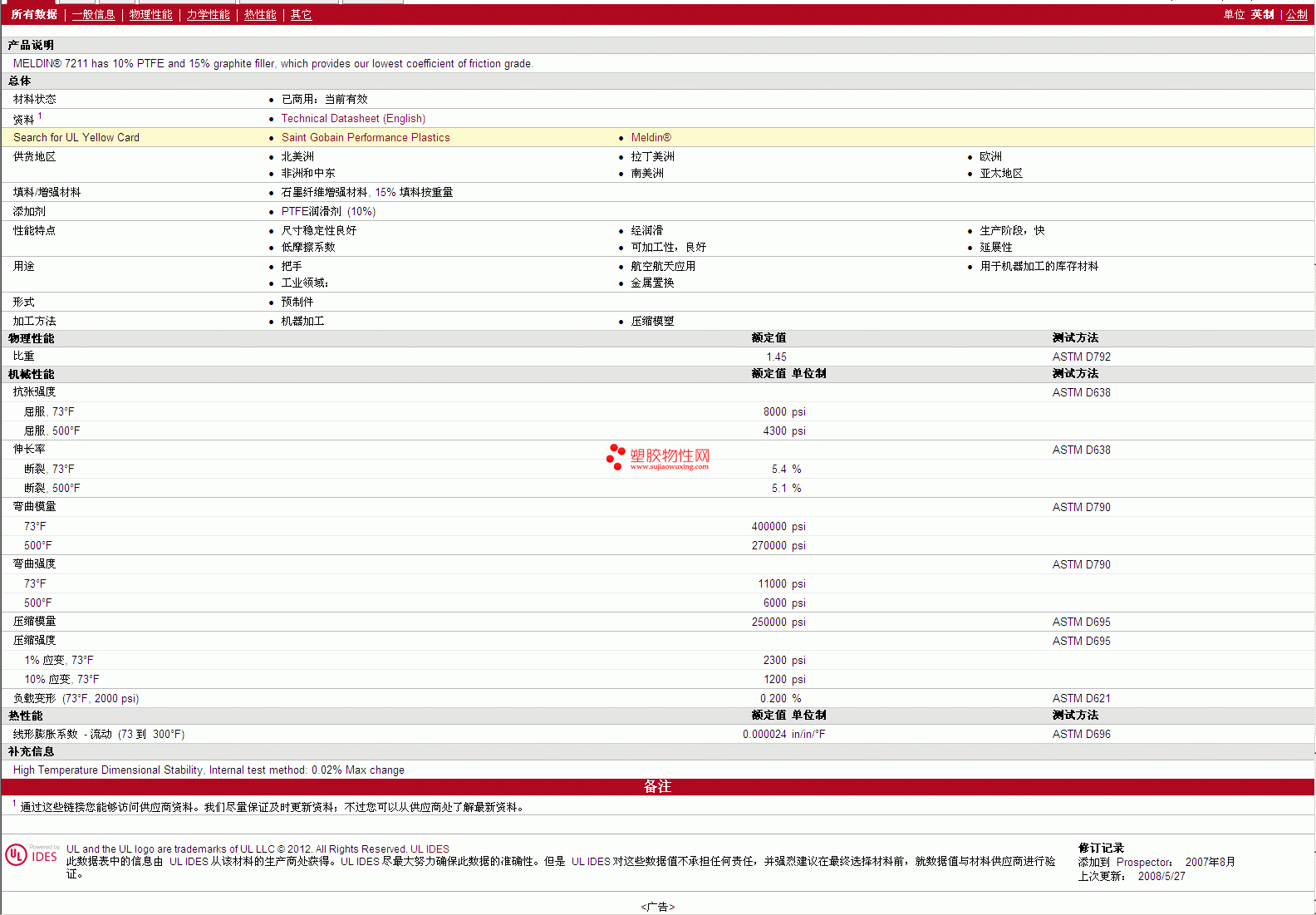This screenshot has width=1316, height=915.
Task: Click the 0.200 % load deformation value
Action: point(781,699)
